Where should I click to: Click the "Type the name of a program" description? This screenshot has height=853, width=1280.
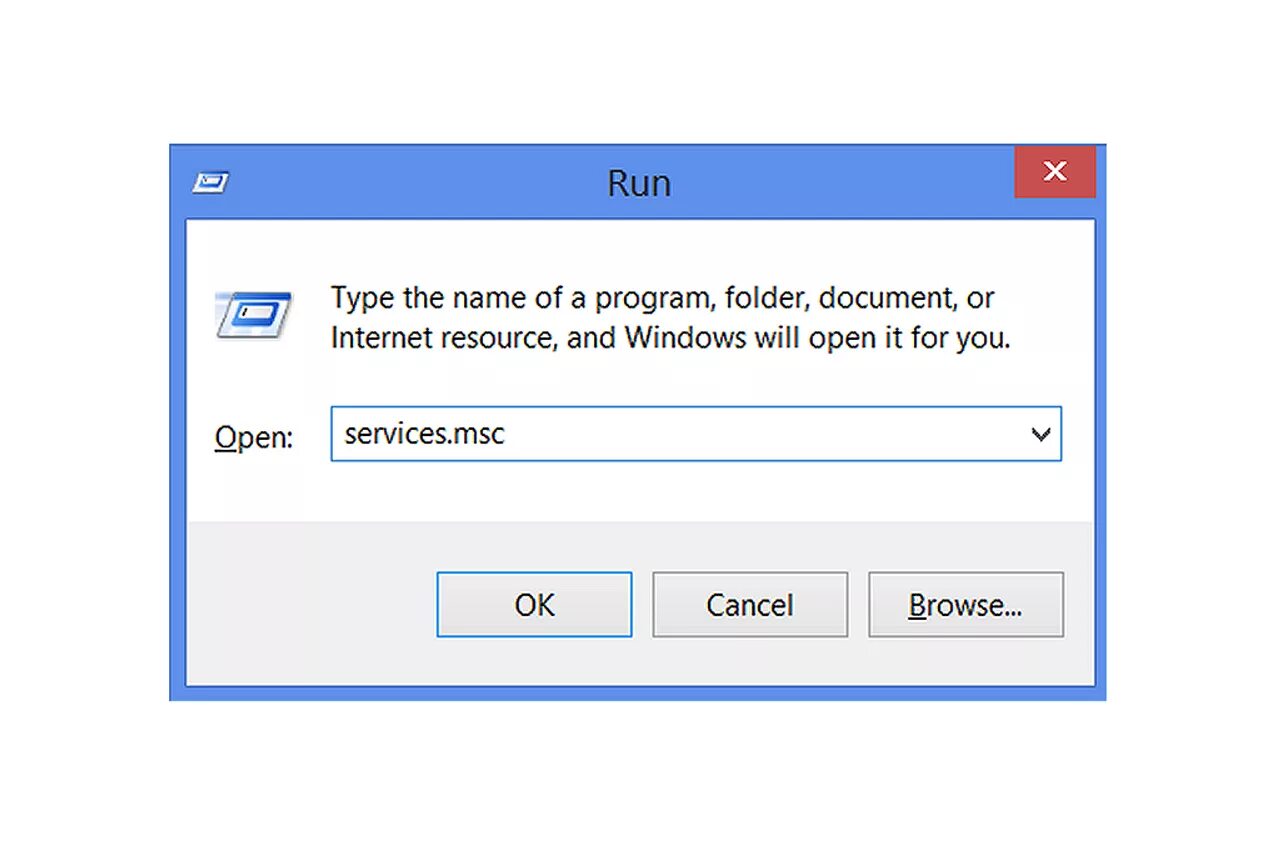(670, 317)
